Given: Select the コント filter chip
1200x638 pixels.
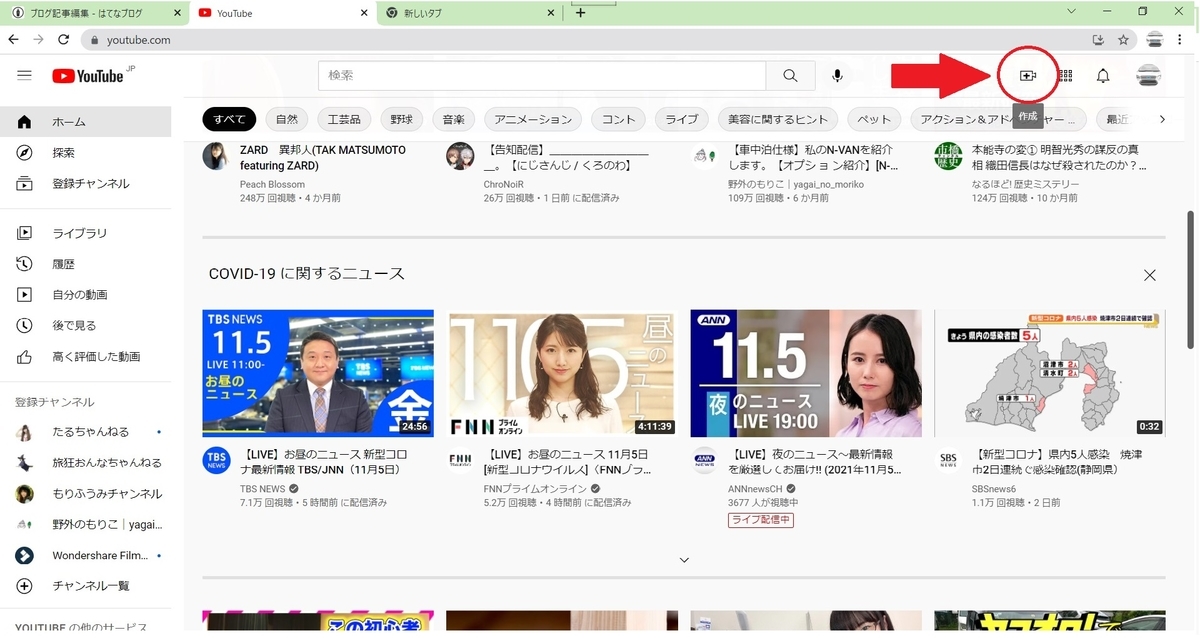Looking at the screenshot, I should click(x=619, y=119).
